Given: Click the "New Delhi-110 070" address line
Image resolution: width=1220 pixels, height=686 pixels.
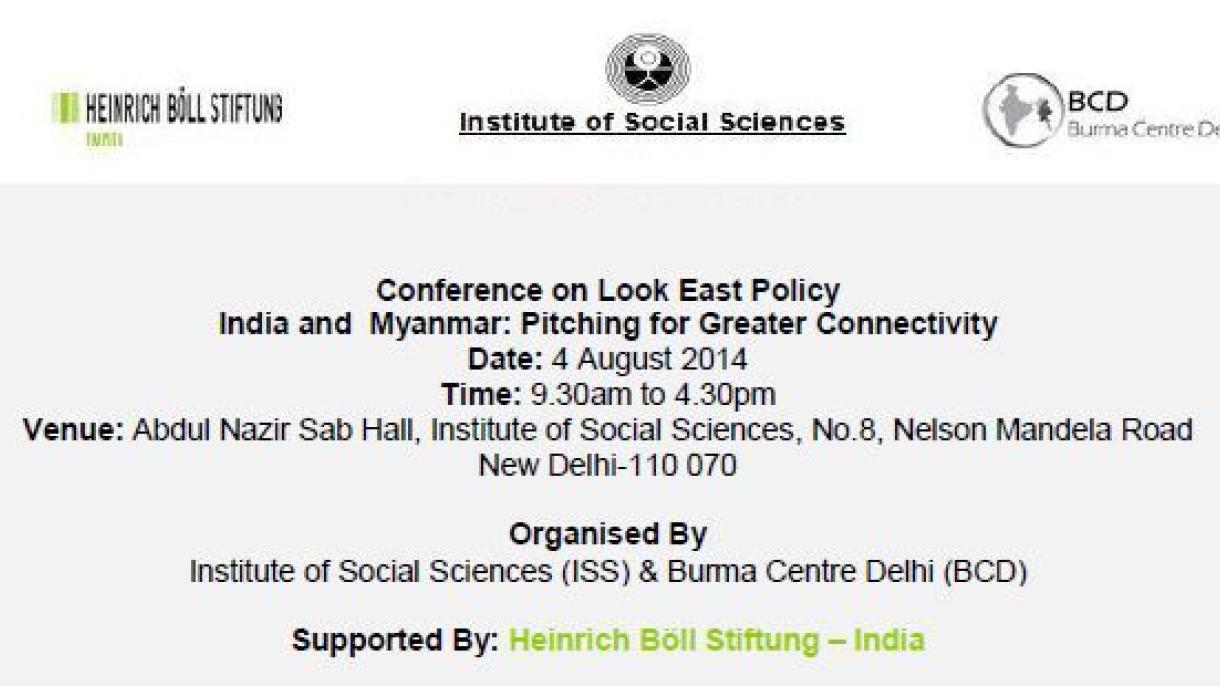Looking at the screenshot, I should (x=608, y=465).
